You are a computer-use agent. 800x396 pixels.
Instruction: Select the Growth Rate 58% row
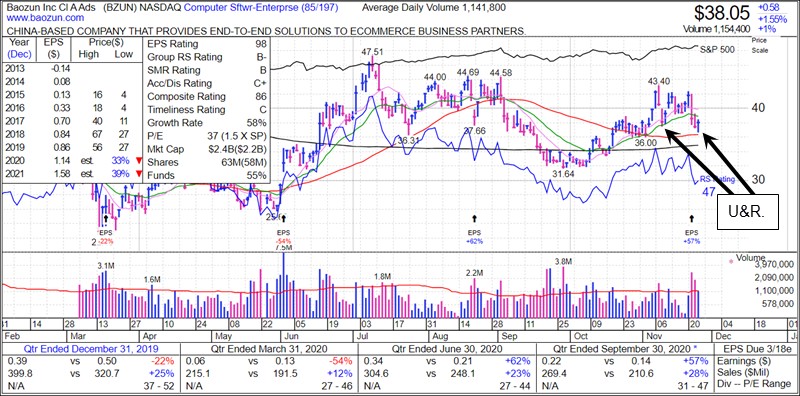click(x=207, y=123)
